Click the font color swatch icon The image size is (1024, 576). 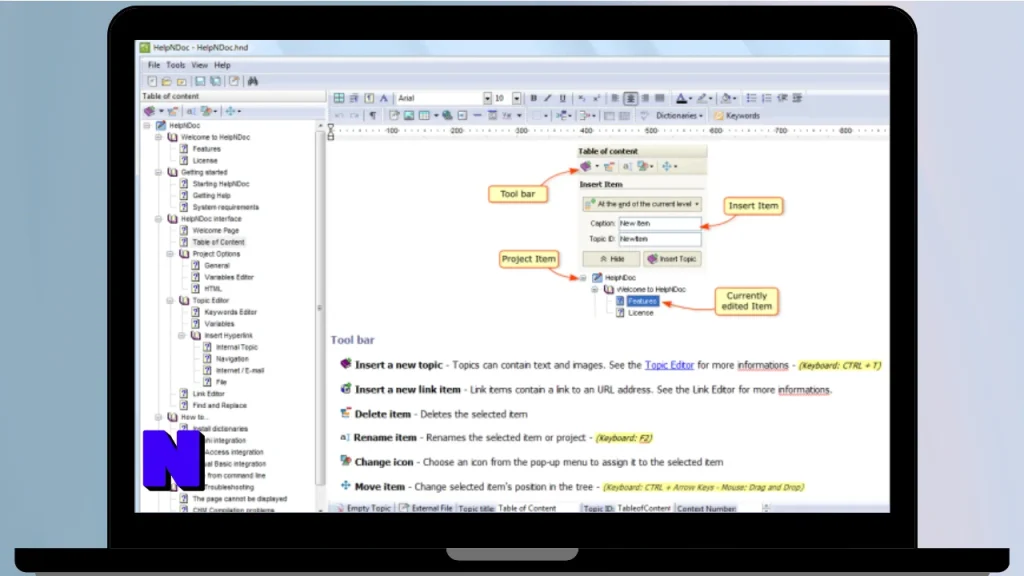pyautogui.click(x=680, y=98)
